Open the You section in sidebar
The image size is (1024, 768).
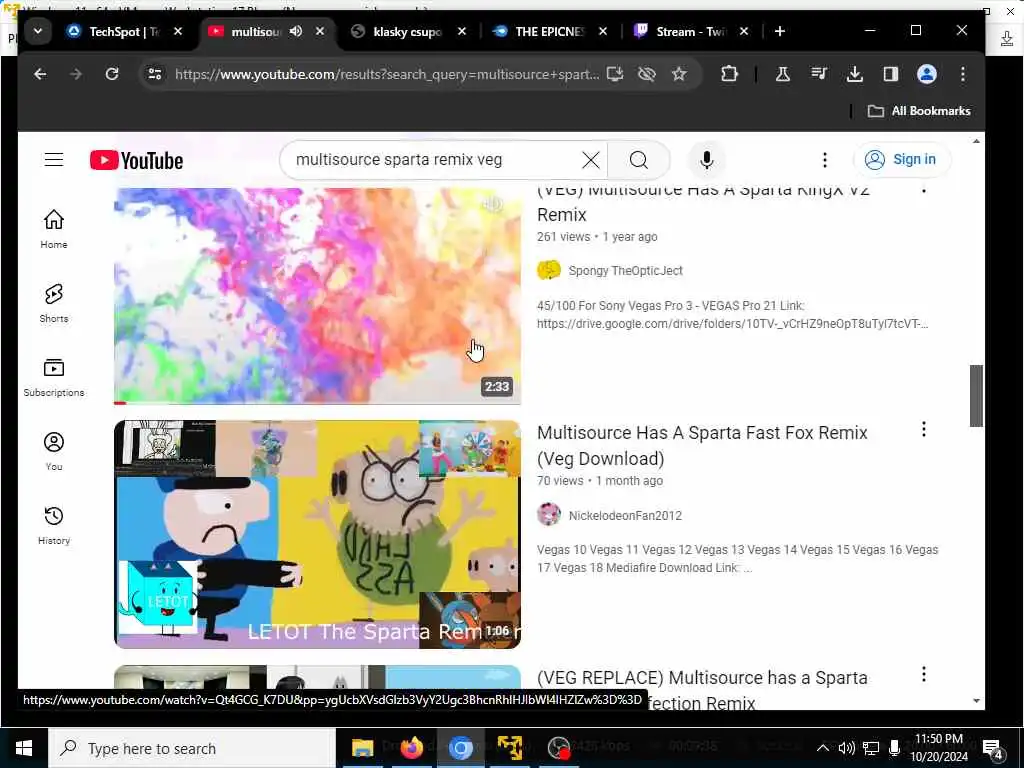54,451
